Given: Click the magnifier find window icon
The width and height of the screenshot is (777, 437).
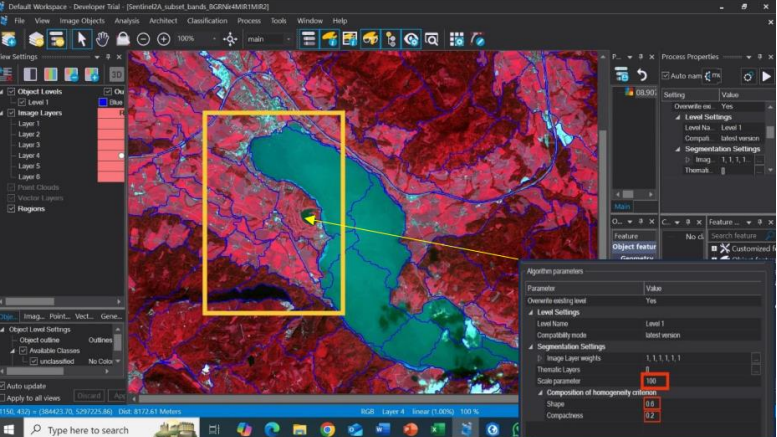Looking at the screenshot, I should (431, 39).
